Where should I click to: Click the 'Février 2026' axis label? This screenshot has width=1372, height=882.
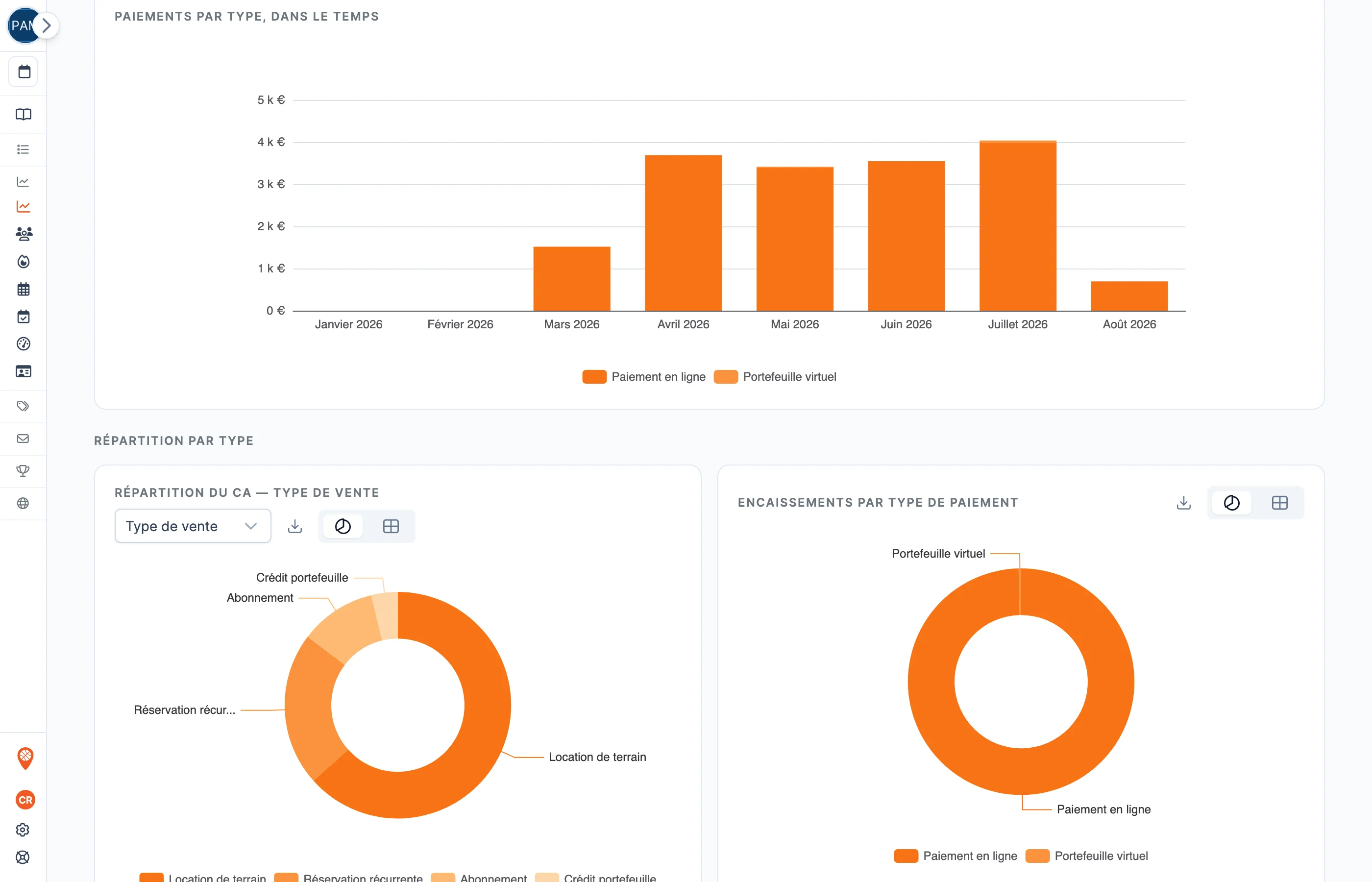(x=461, y=324)
